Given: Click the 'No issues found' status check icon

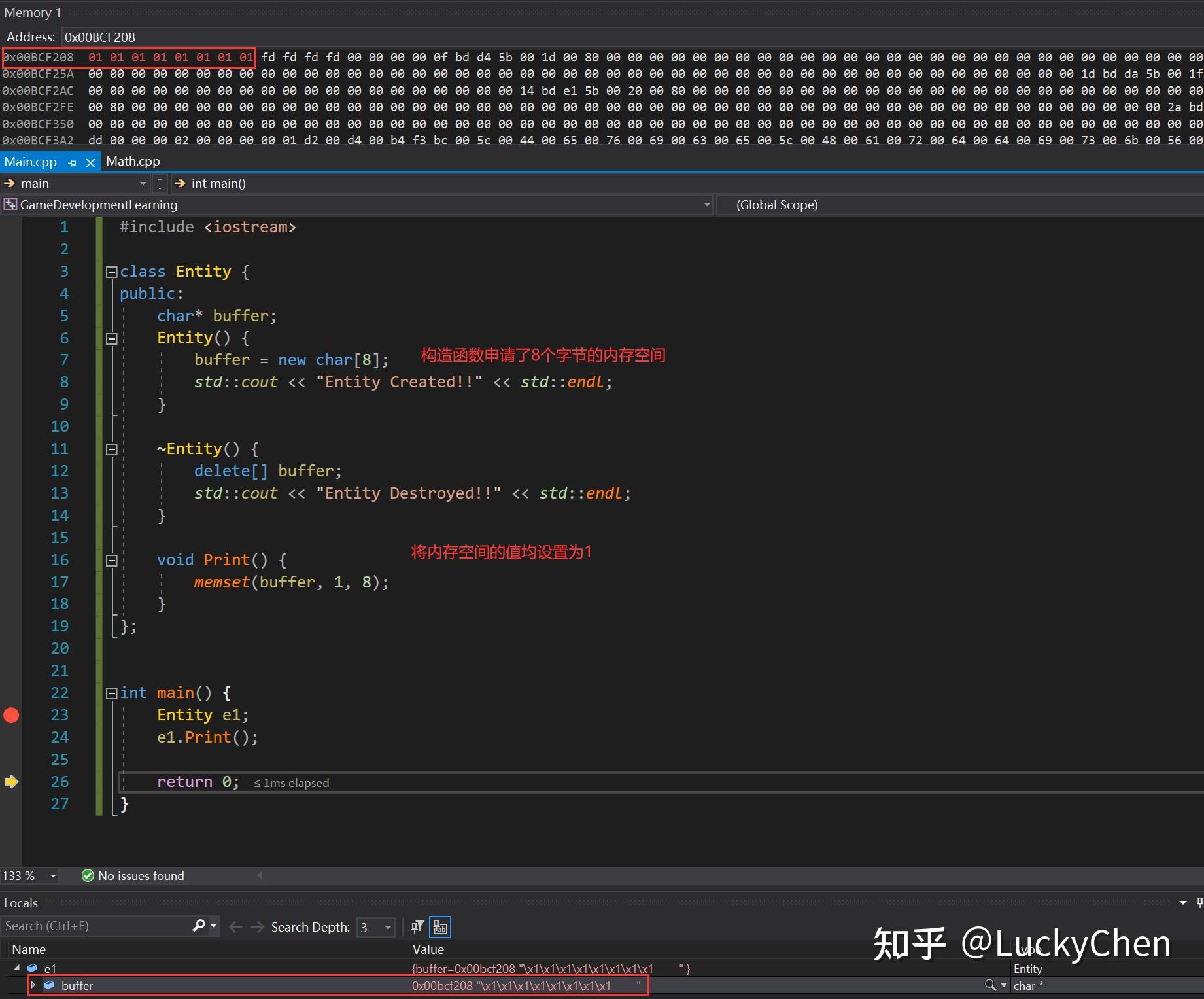Looking at the screenshot, I should pyautogui.click(x=87, y=875).
